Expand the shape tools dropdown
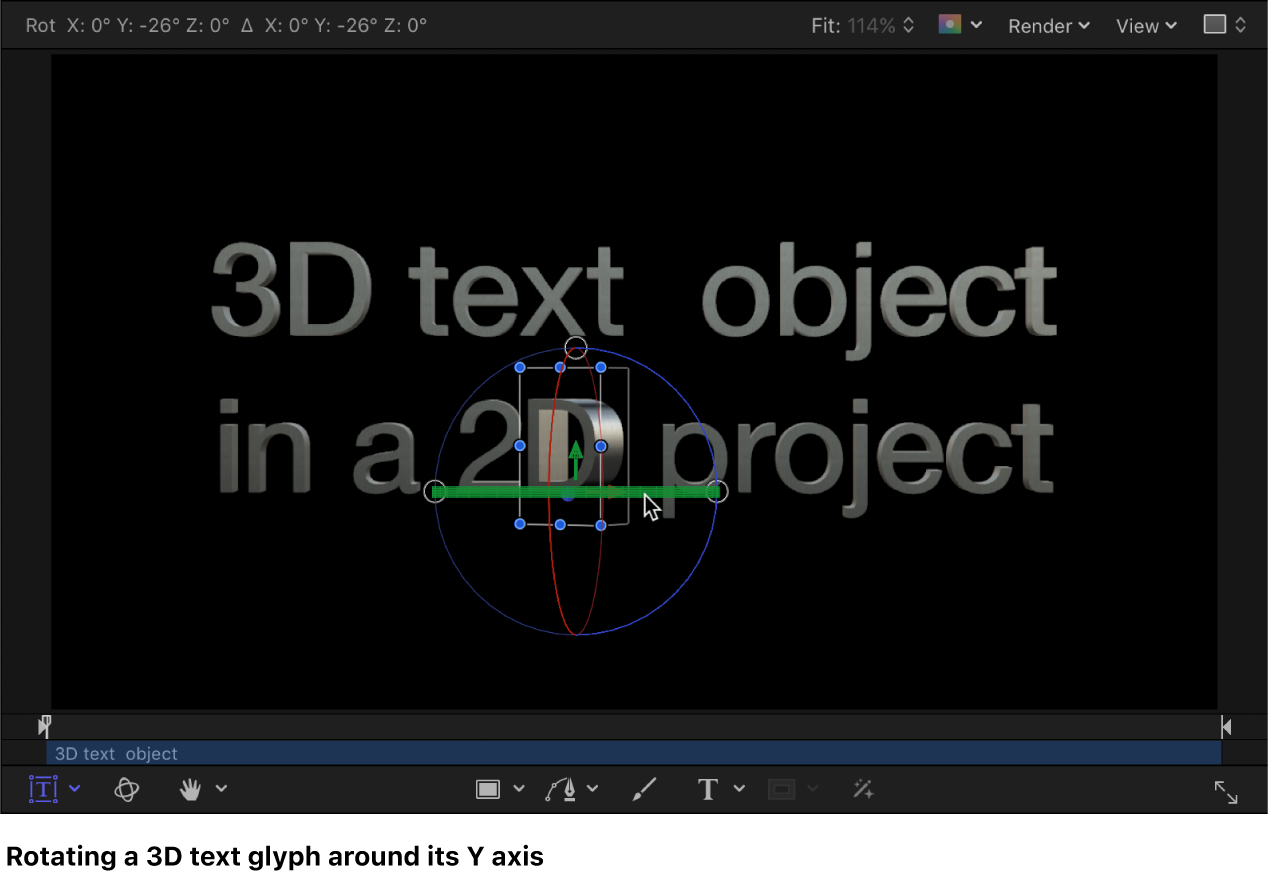Viewport: 1270px width, 876px height. click(x=519, y=789)
